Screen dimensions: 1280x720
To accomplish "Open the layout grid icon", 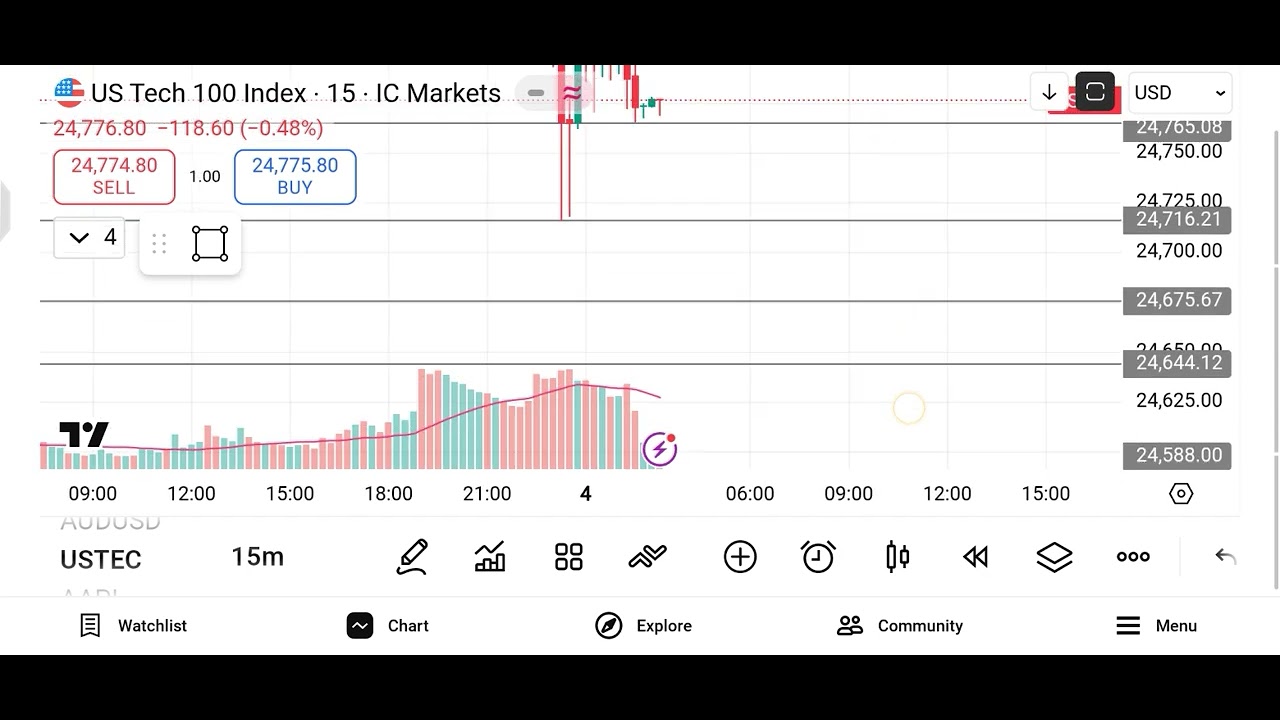I will point(569,557).
